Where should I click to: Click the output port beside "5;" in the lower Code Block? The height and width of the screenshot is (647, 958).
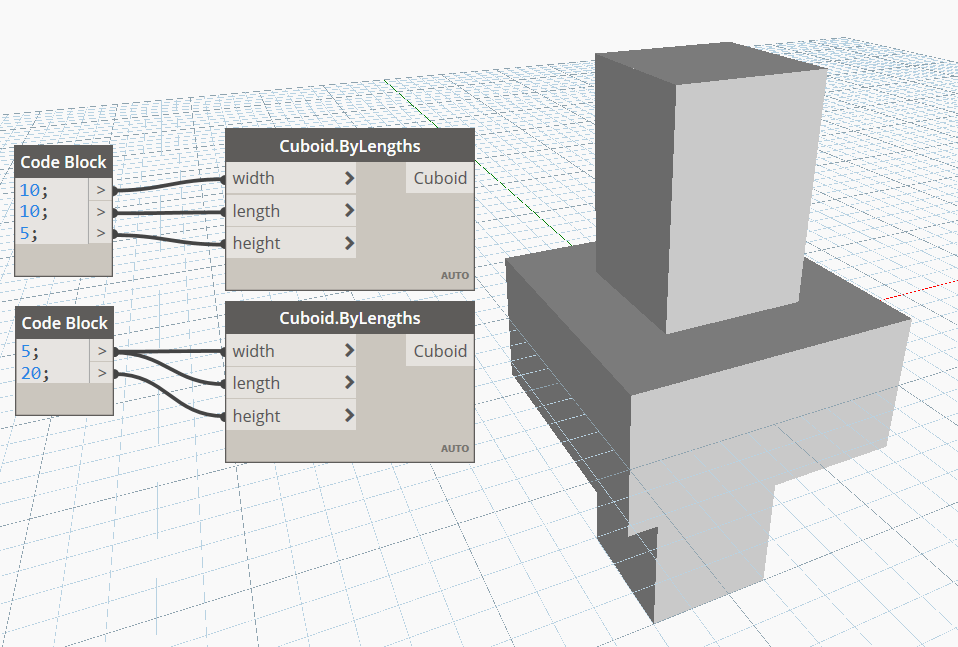102,351
